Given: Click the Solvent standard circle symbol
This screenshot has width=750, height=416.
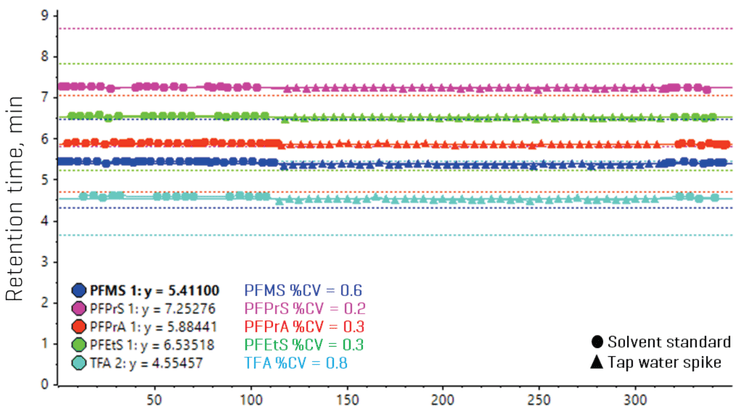Looking at the screenshot, I should click(597, 341).
